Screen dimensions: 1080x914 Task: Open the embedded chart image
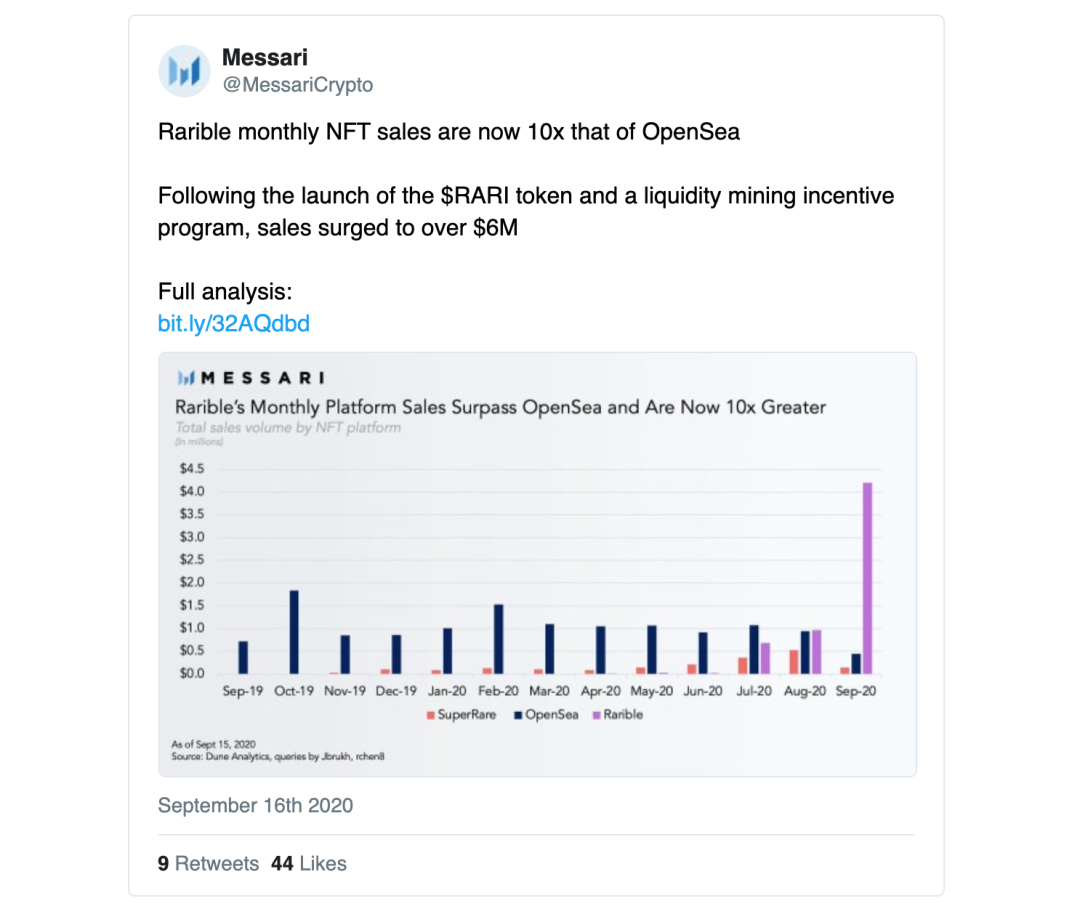tap(537, 564)
